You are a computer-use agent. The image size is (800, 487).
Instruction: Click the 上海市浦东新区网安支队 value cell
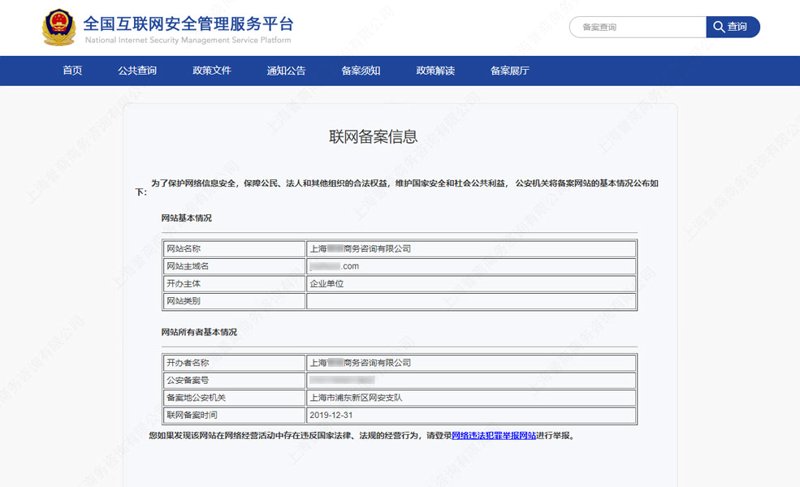click(471, 398)
